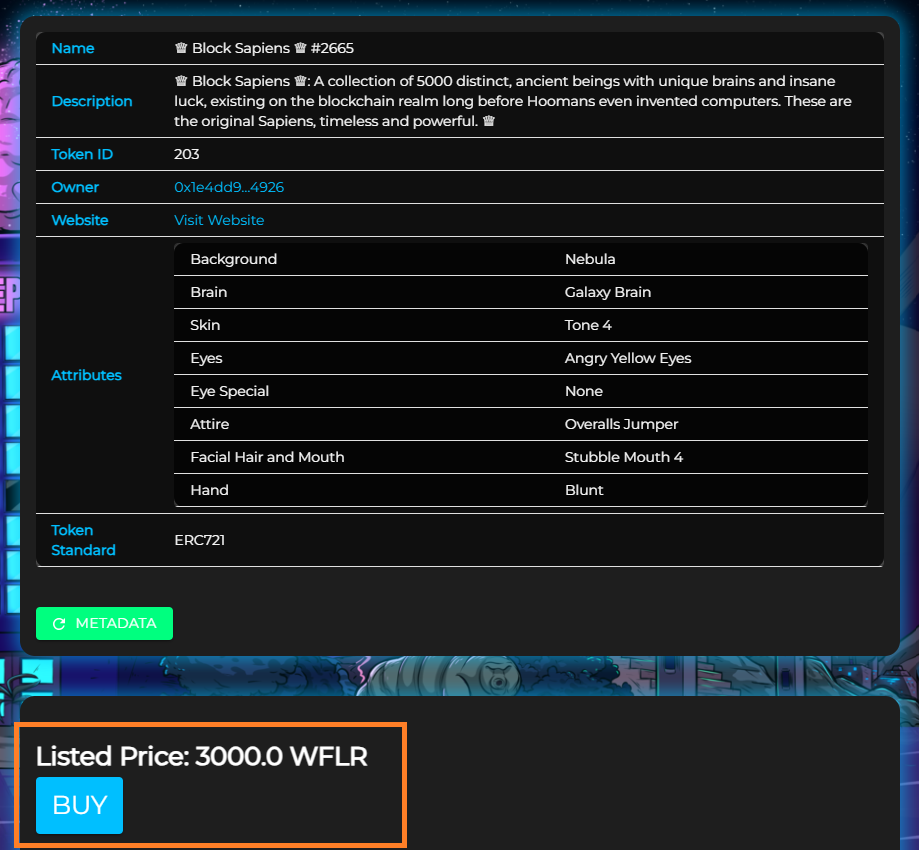Click the refresh icon on the METADATA button
919x850 pixels.
[59, 624]
